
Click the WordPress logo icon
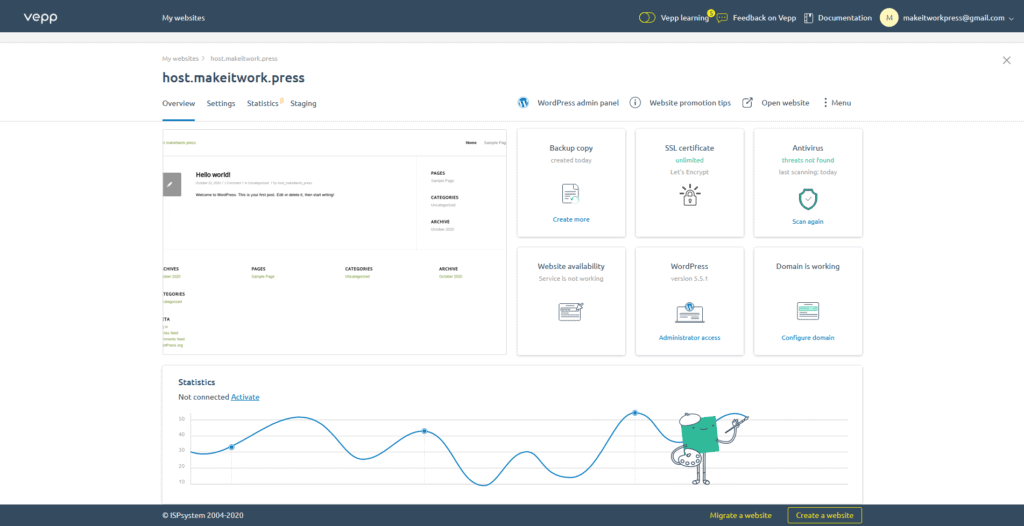(x=523, y=103)
